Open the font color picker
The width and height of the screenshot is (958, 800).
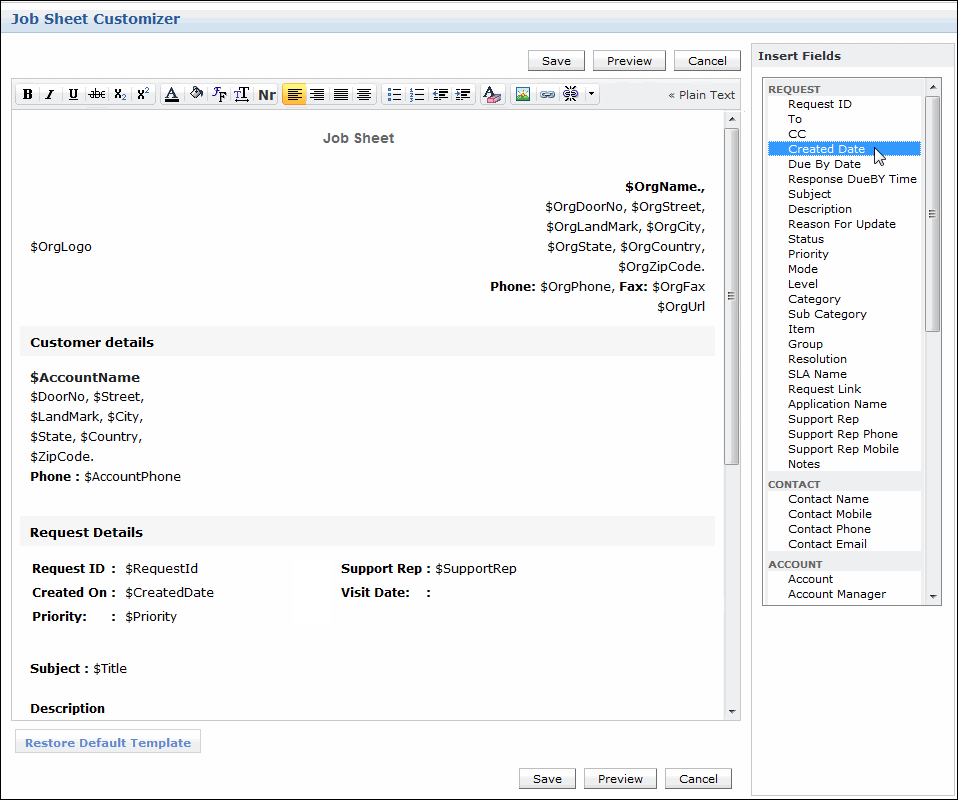point(172,94)
